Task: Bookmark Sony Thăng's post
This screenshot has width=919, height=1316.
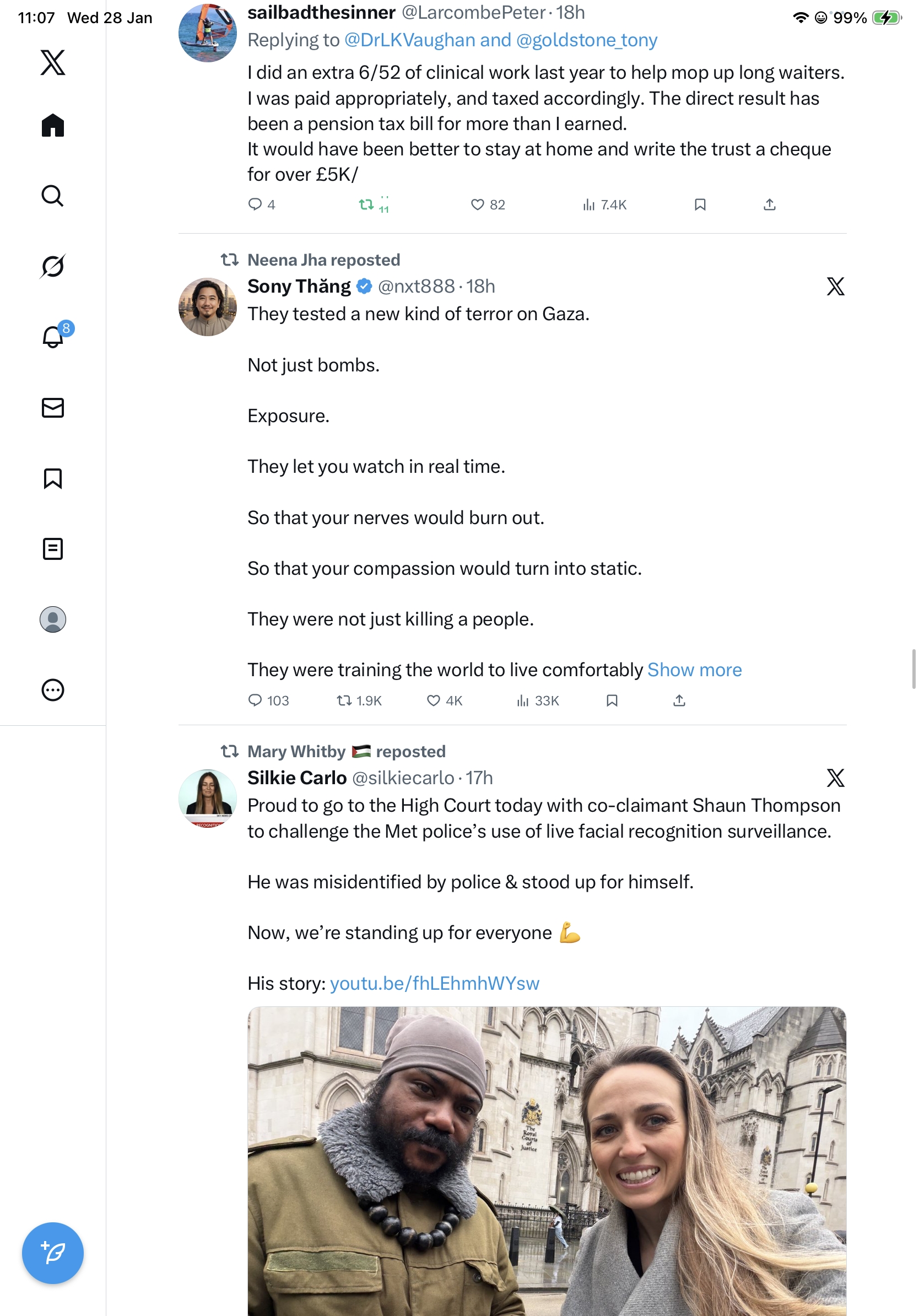Action: click(x=612, y=700)
